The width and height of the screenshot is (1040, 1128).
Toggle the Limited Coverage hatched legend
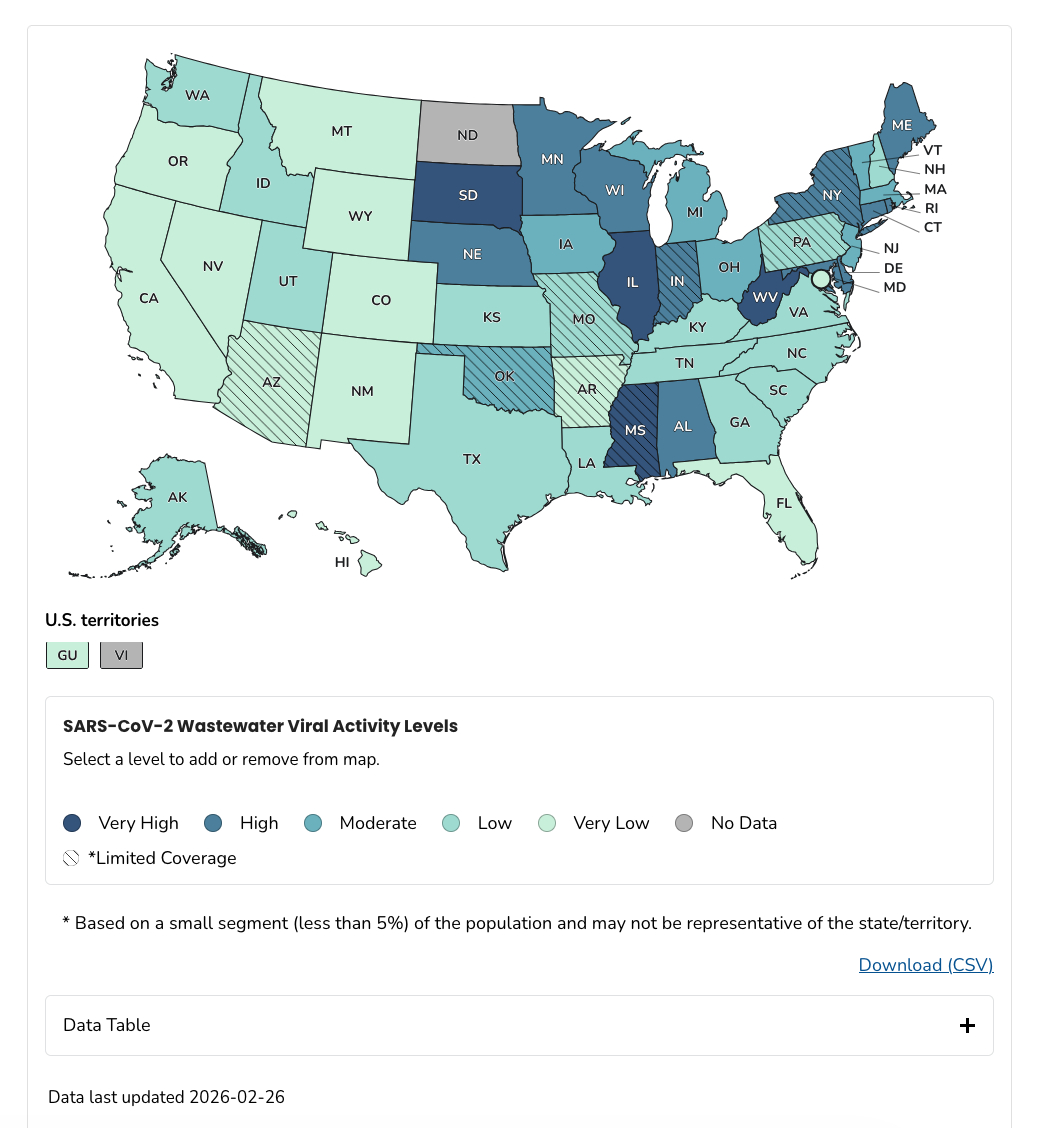coord(150,858)
